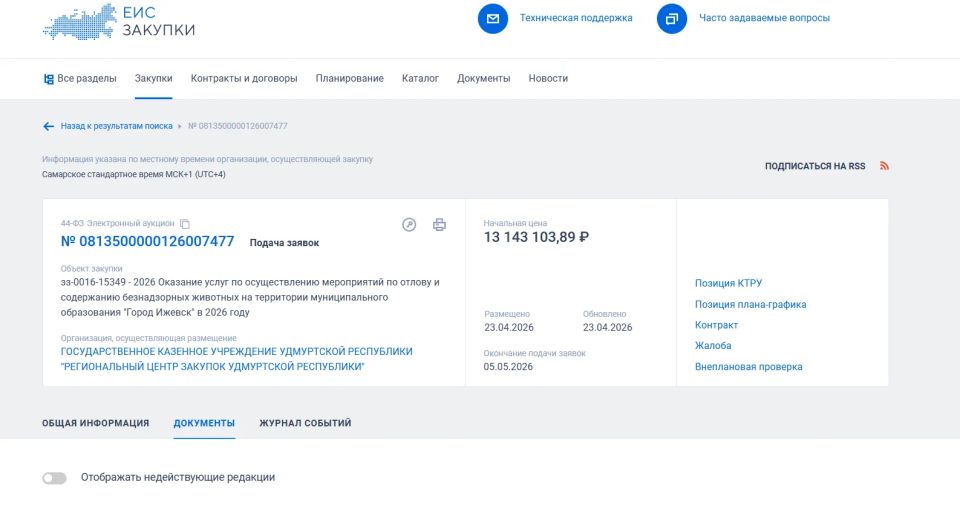Image resolution: width=960 pixels, height=508 pixels.
Task: Click the purchase object description text
Action: 250,297
